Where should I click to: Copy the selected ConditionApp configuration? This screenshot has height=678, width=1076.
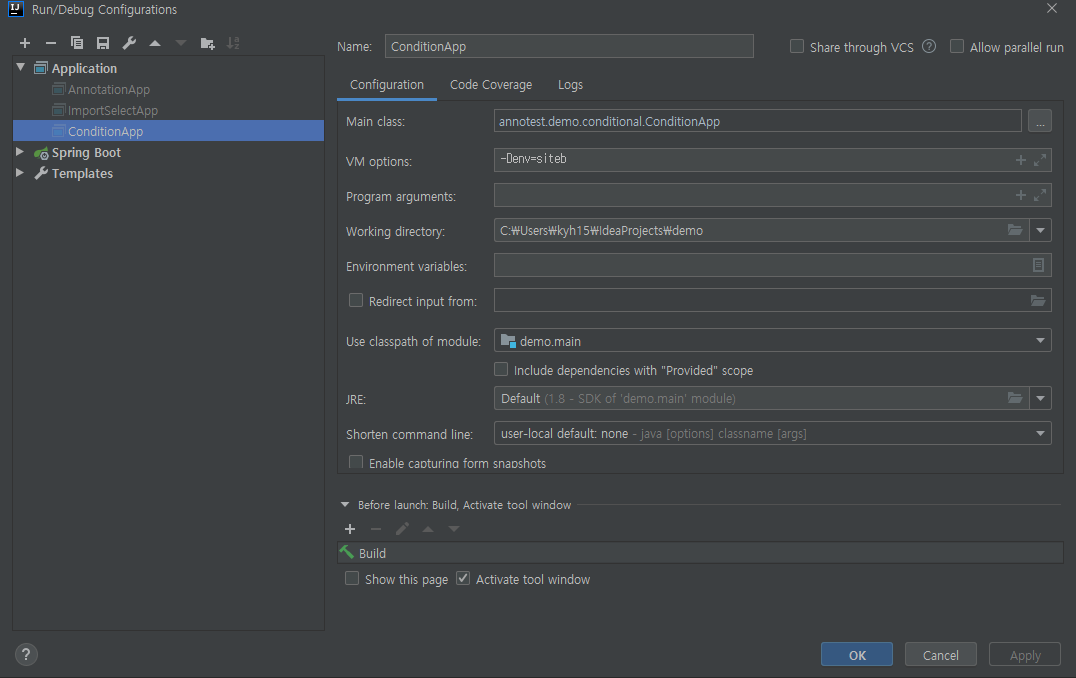point(77,43)
